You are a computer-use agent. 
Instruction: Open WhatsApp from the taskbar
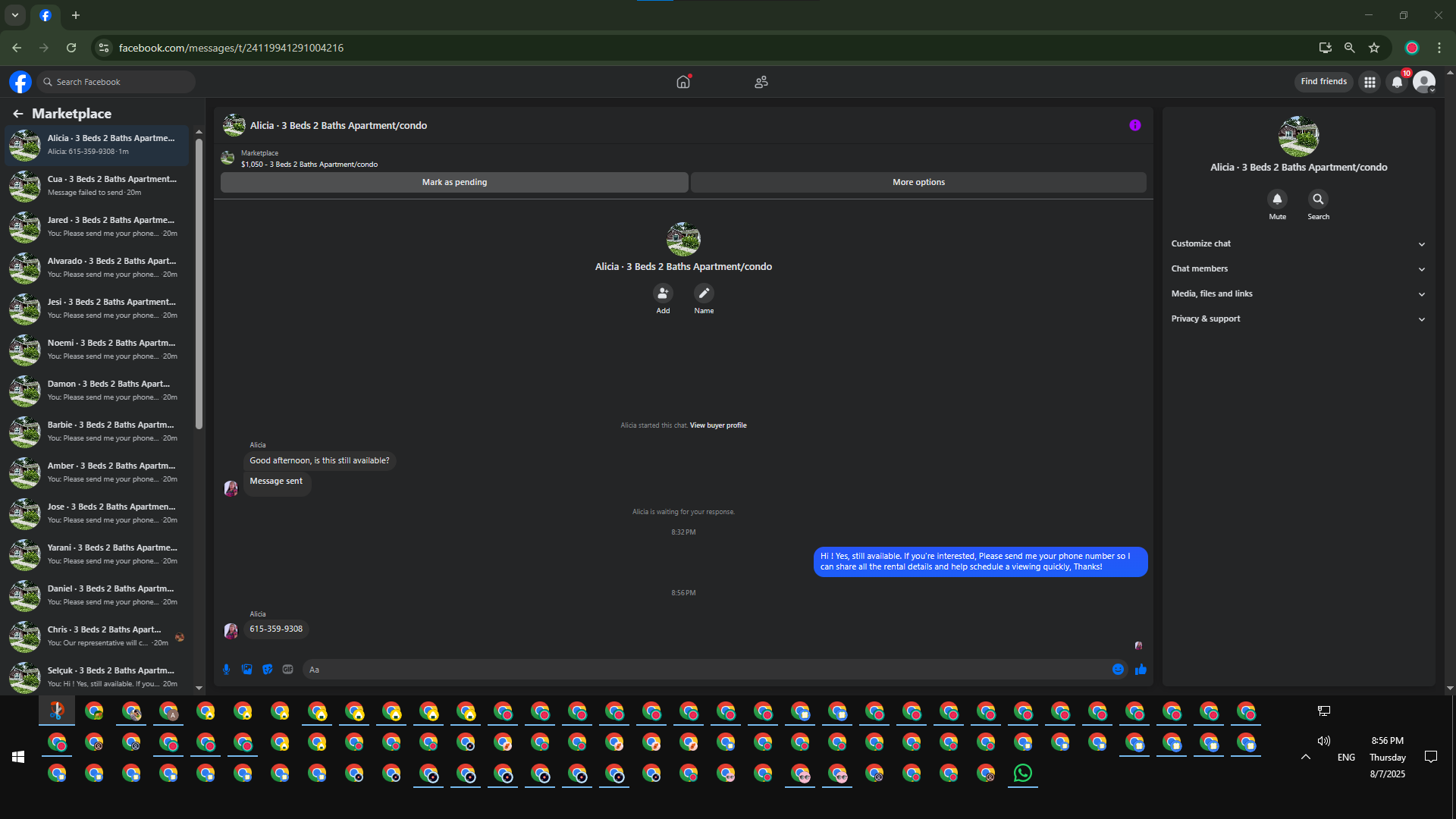(x=1023, y=773)
